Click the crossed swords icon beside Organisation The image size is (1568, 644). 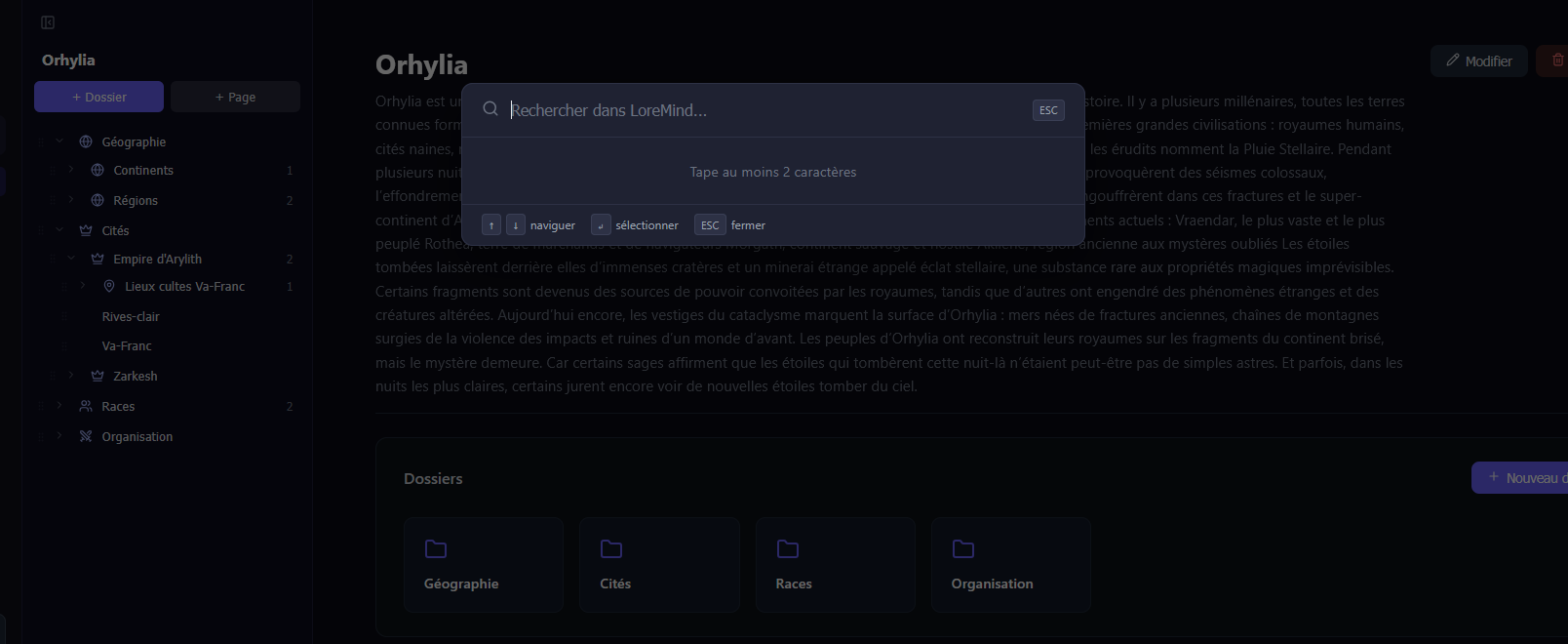click(x=86, y=436)
